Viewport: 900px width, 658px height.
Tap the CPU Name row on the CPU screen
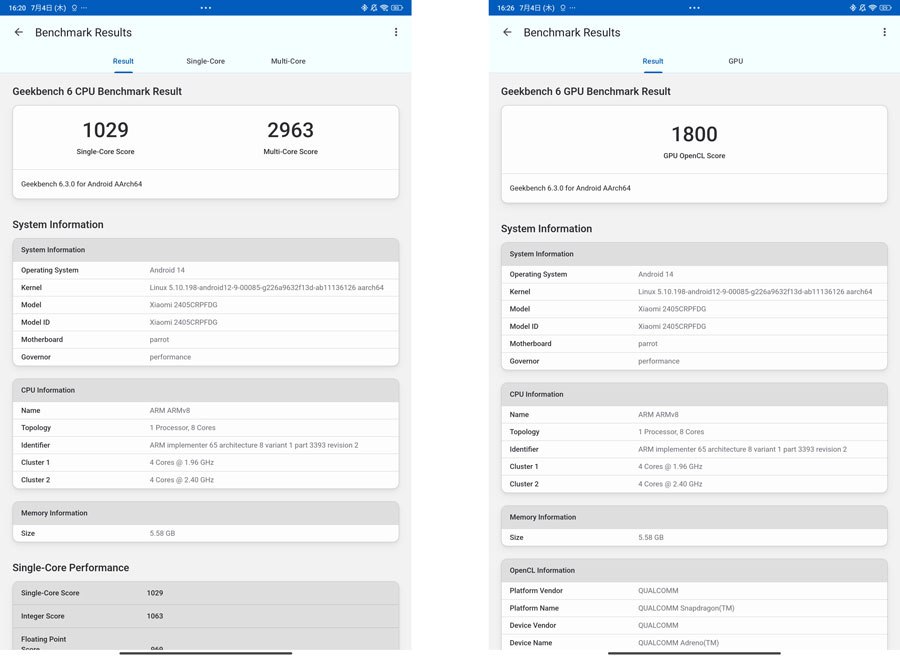coord(205,411)
